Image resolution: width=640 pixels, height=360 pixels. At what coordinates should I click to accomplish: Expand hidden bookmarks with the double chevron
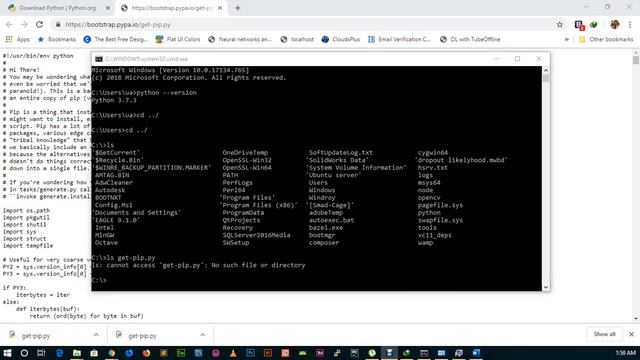pyautogui.click(x=567, y=39)
